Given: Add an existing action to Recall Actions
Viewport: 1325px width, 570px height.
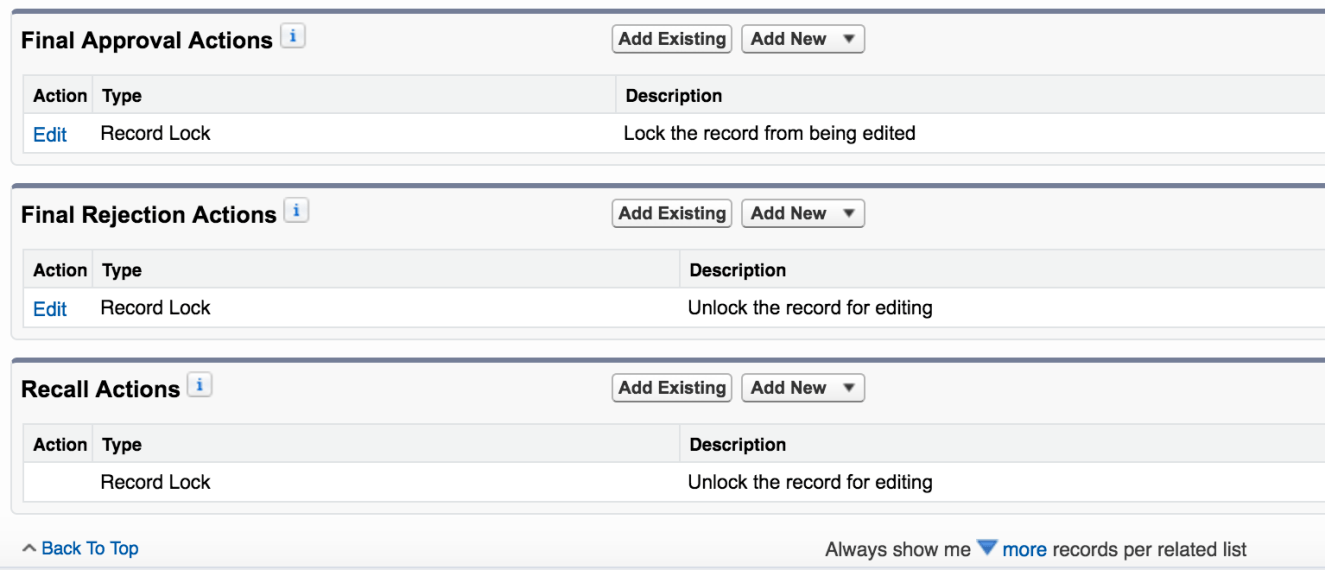Looking at the screenshot, I should point(672,388).
